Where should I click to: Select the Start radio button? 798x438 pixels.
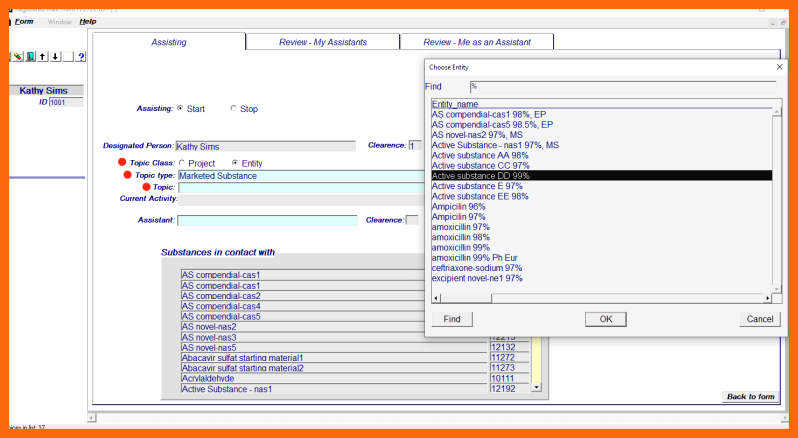tap(180, 109)
